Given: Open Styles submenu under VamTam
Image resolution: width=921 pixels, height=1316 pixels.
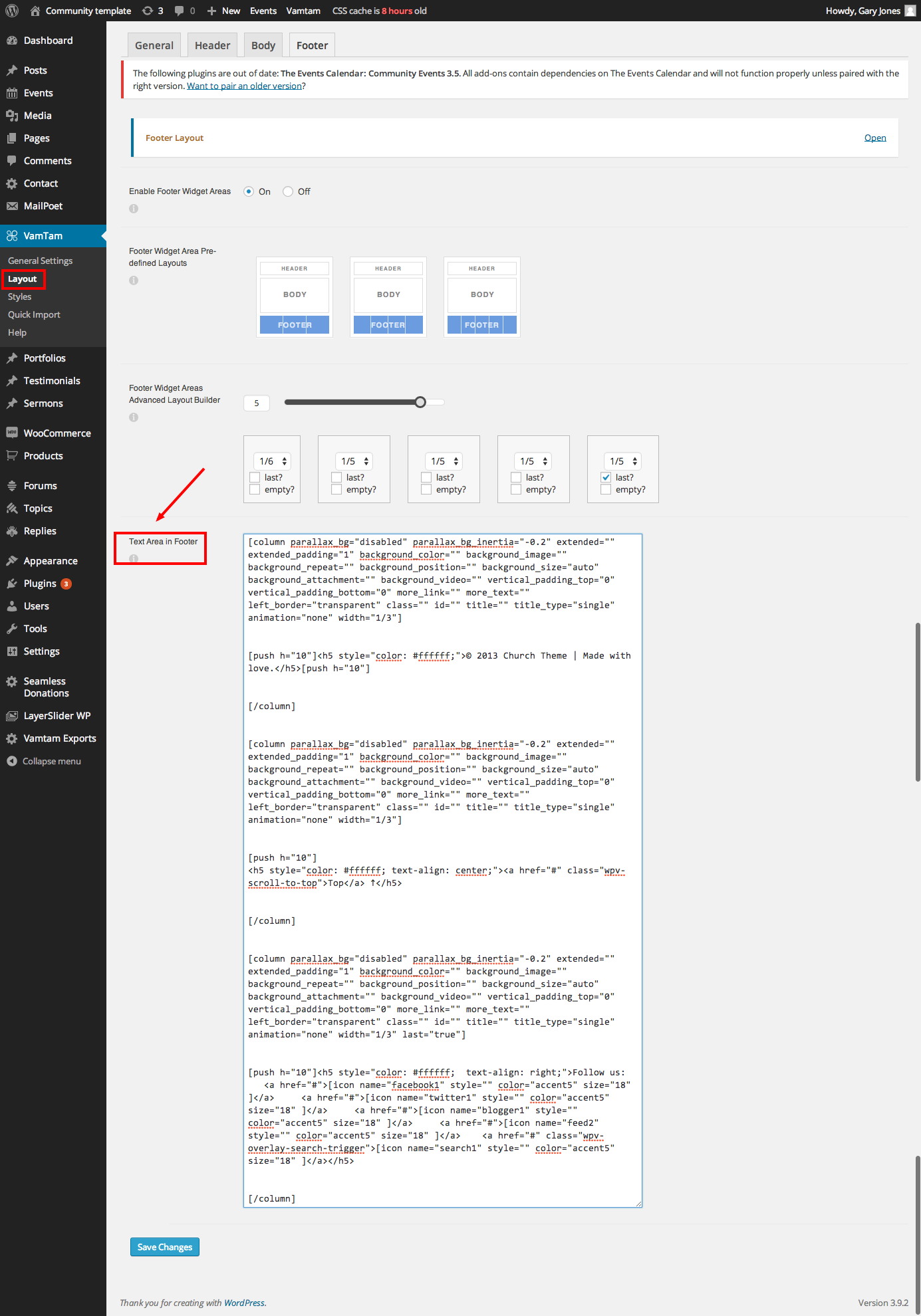Looking at the screenshot, I should [x=20, y=296].
